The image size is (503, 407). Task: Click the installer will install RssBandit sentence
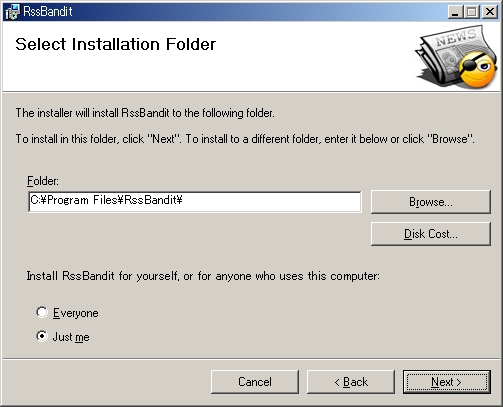coord(145,113)
